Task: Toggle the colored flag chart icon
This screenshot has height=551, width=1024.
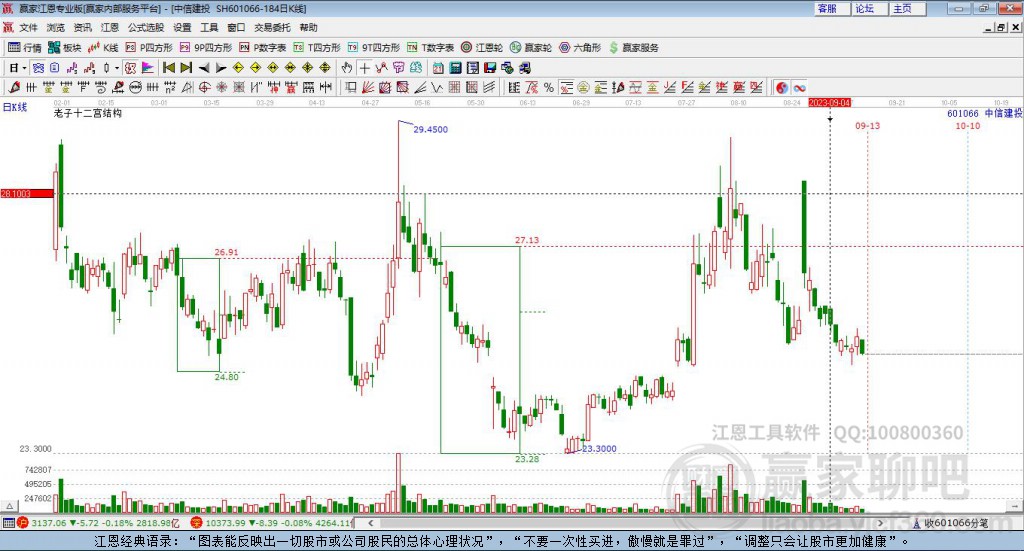Action: pos(148,68)
